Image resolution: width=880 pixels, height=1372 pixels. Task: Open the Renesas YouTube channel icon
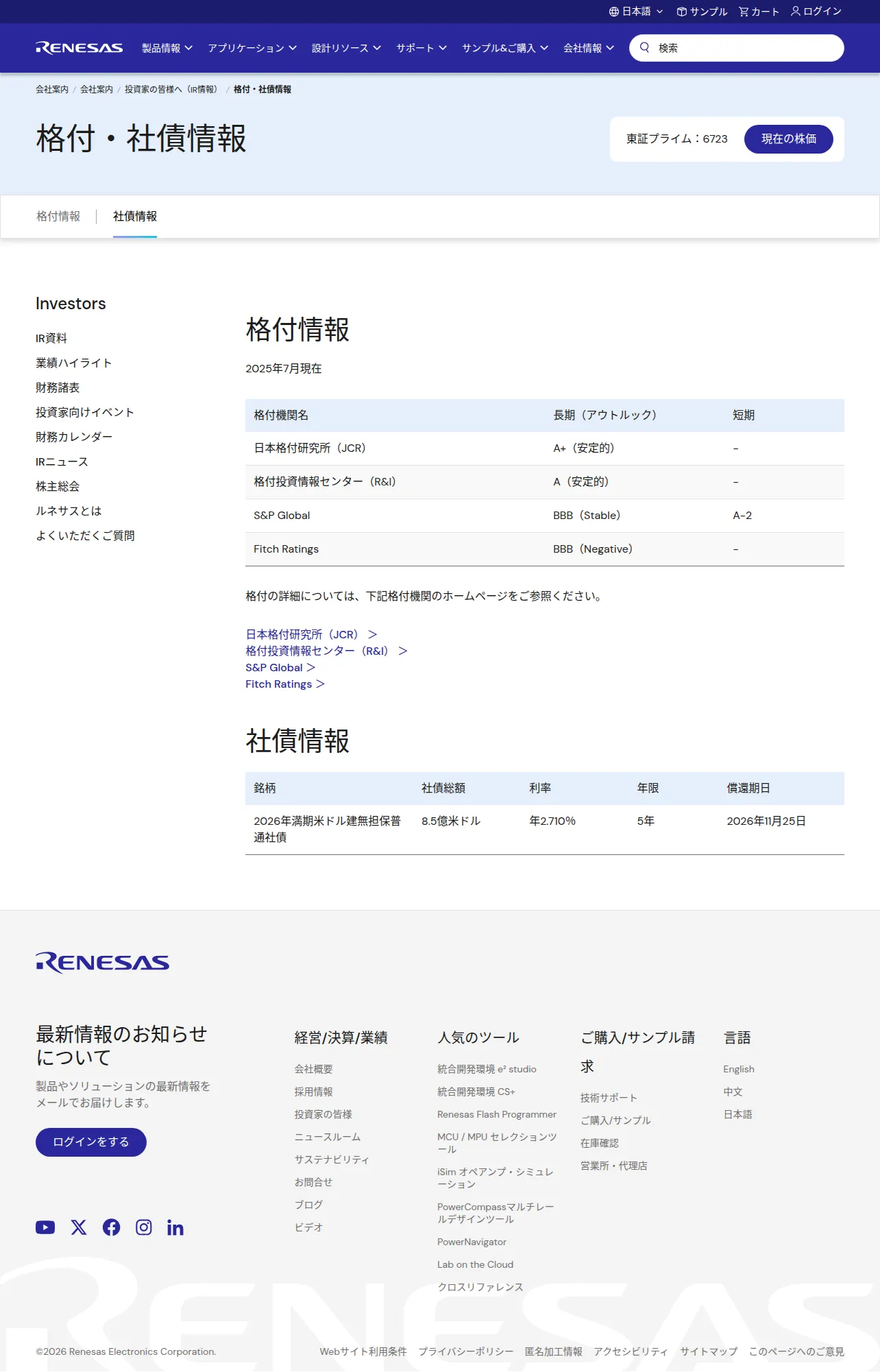click(45, 1227)
